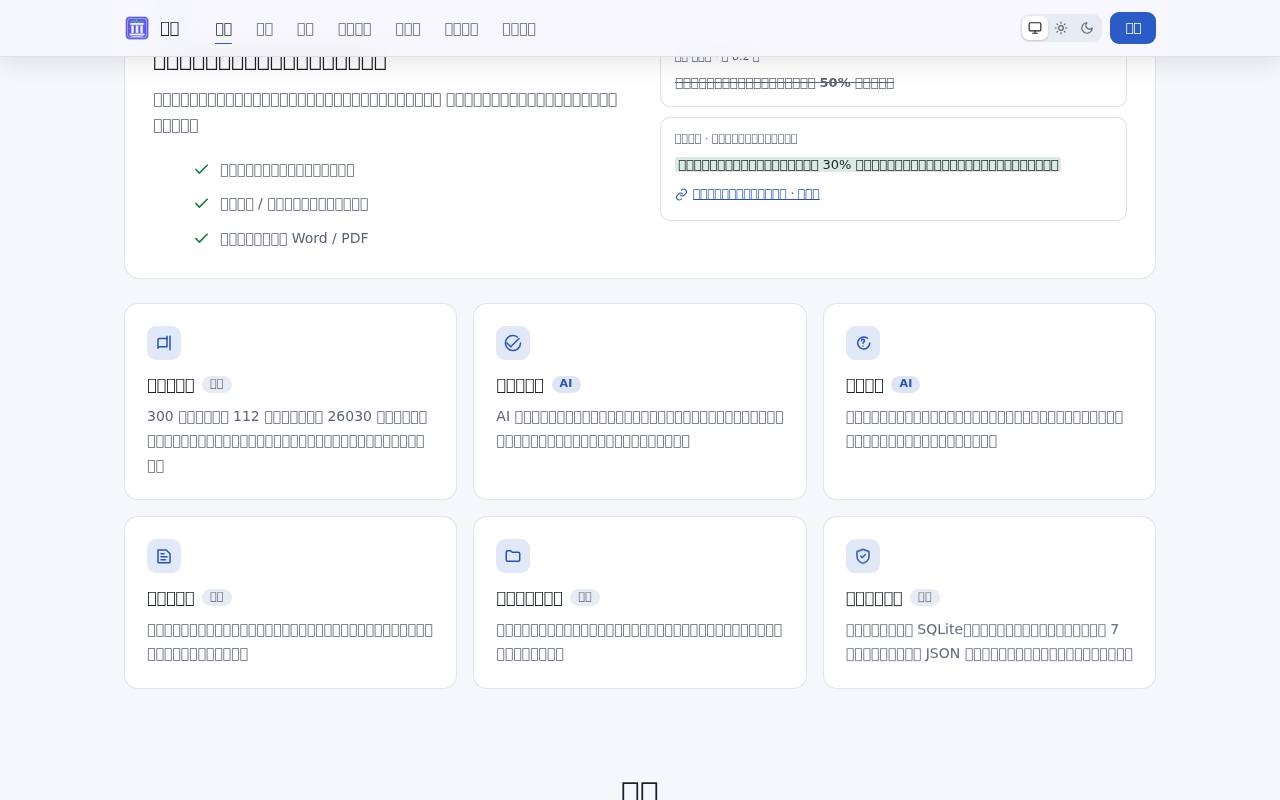Click the checkmark beside the "Word / PDF" line
Image resolution: width=1280 pixels, height=800 pixels.
202,238
